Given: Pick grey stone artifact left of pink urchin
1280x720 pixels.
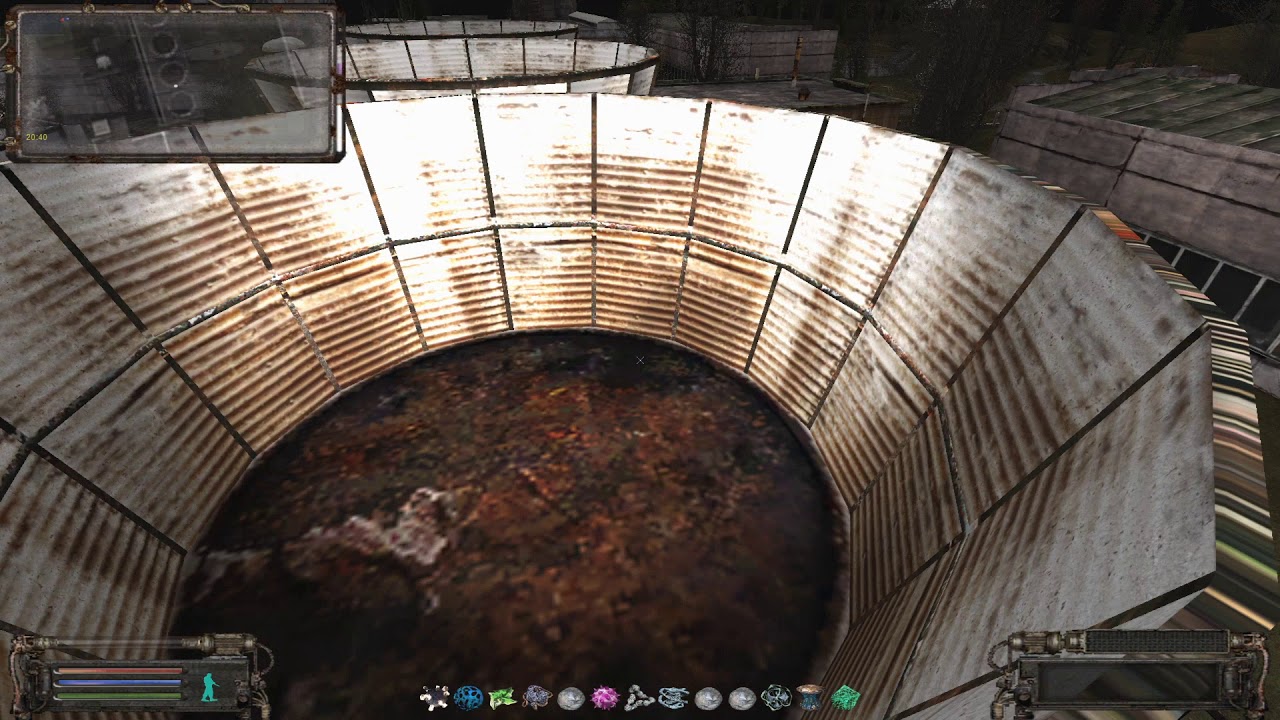Looking at the screenshot, I should click(571, 698).
